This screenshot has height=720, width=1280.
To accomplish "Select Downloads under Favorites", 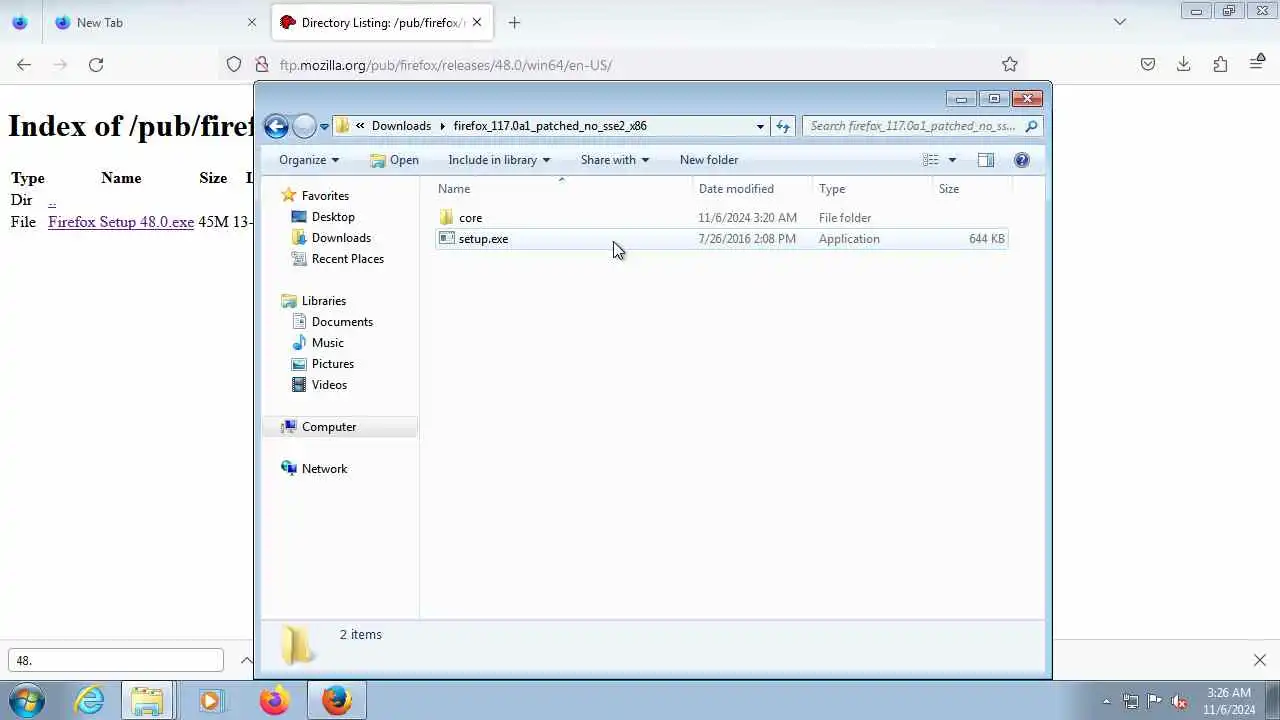I will 341,238.
